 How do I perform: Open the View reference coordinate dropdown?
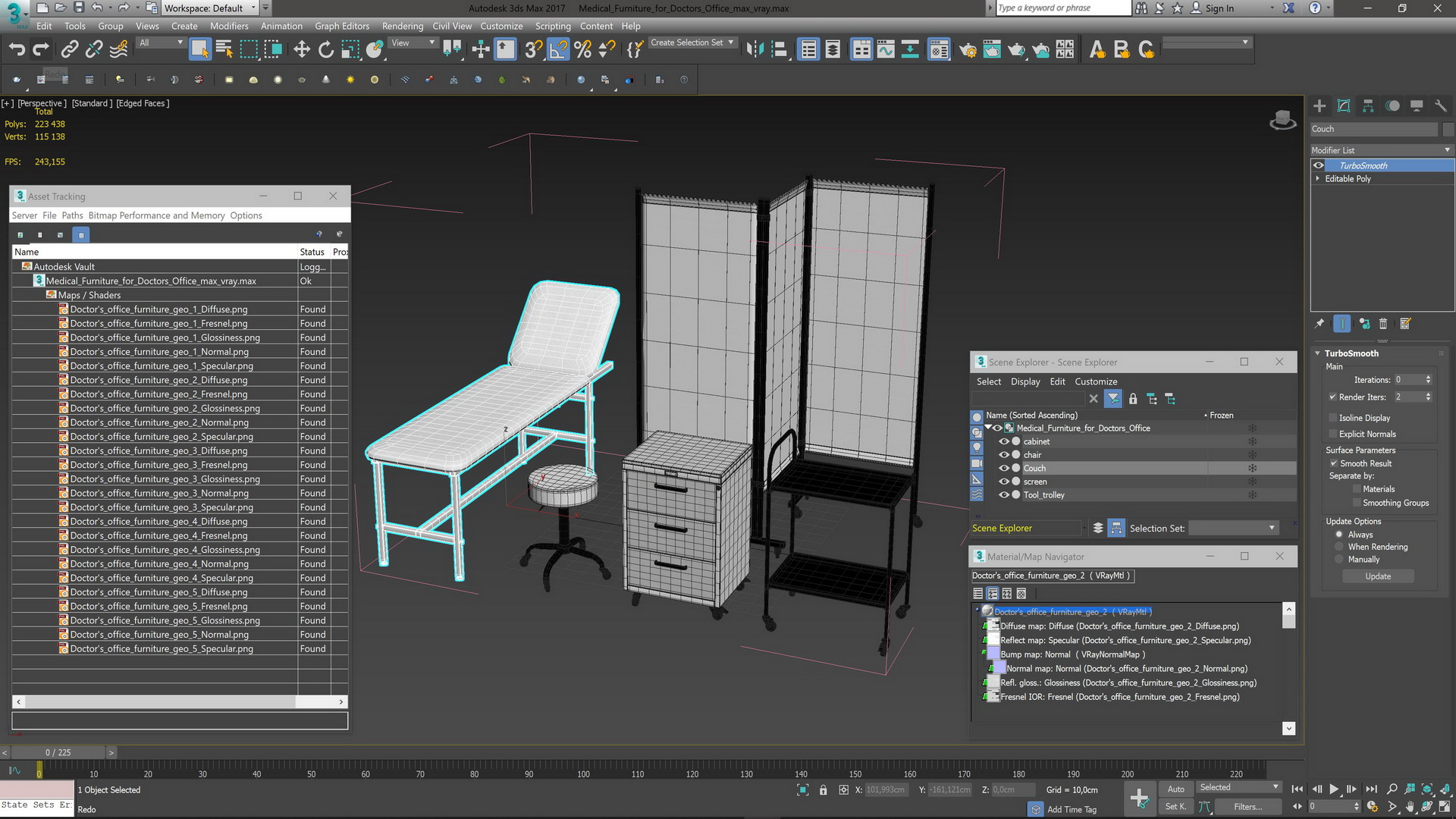pyautogui.click(x=413, y=43)
